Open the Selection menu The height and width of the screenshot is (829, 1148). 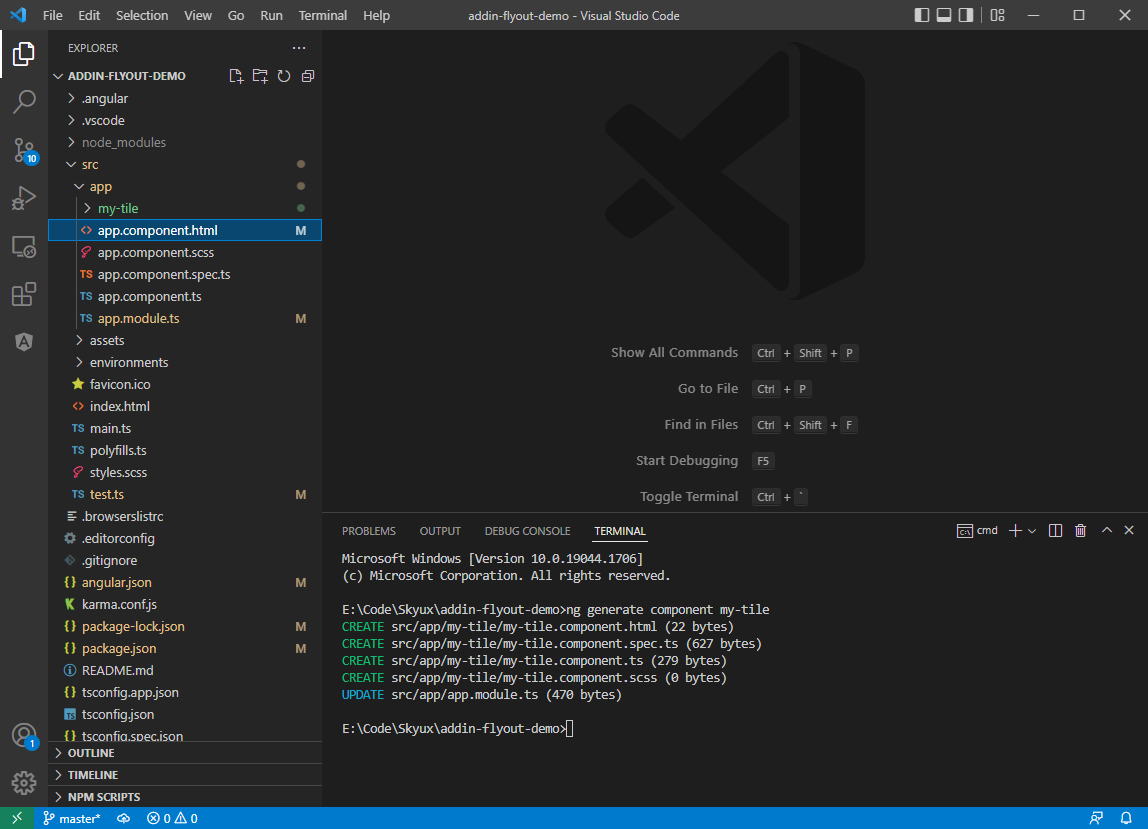click(x=142, y=15)
